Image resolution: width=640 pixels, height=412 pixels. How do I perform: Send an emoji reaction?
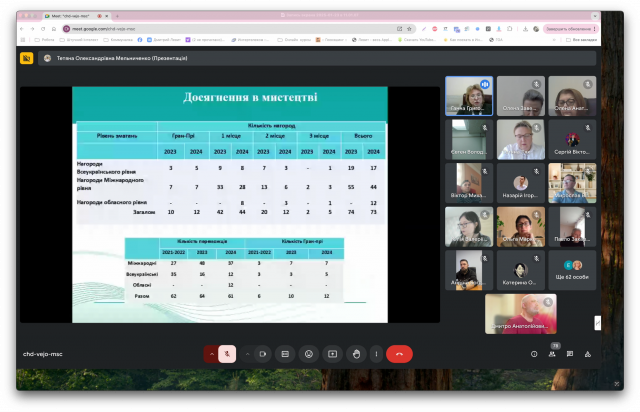tap(309, 353)
